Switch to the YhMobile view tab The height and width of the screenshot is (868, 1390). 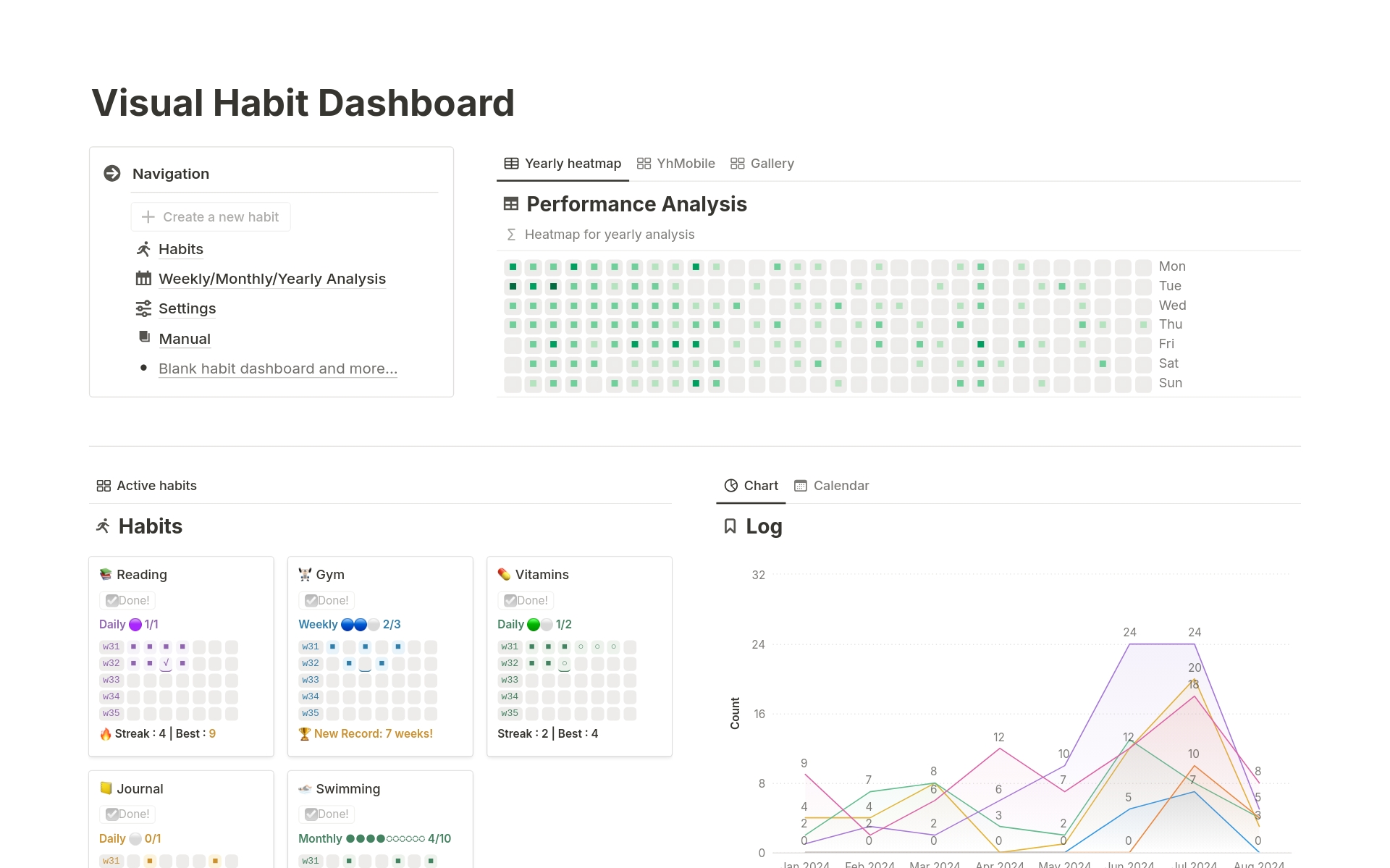point(676,163)
